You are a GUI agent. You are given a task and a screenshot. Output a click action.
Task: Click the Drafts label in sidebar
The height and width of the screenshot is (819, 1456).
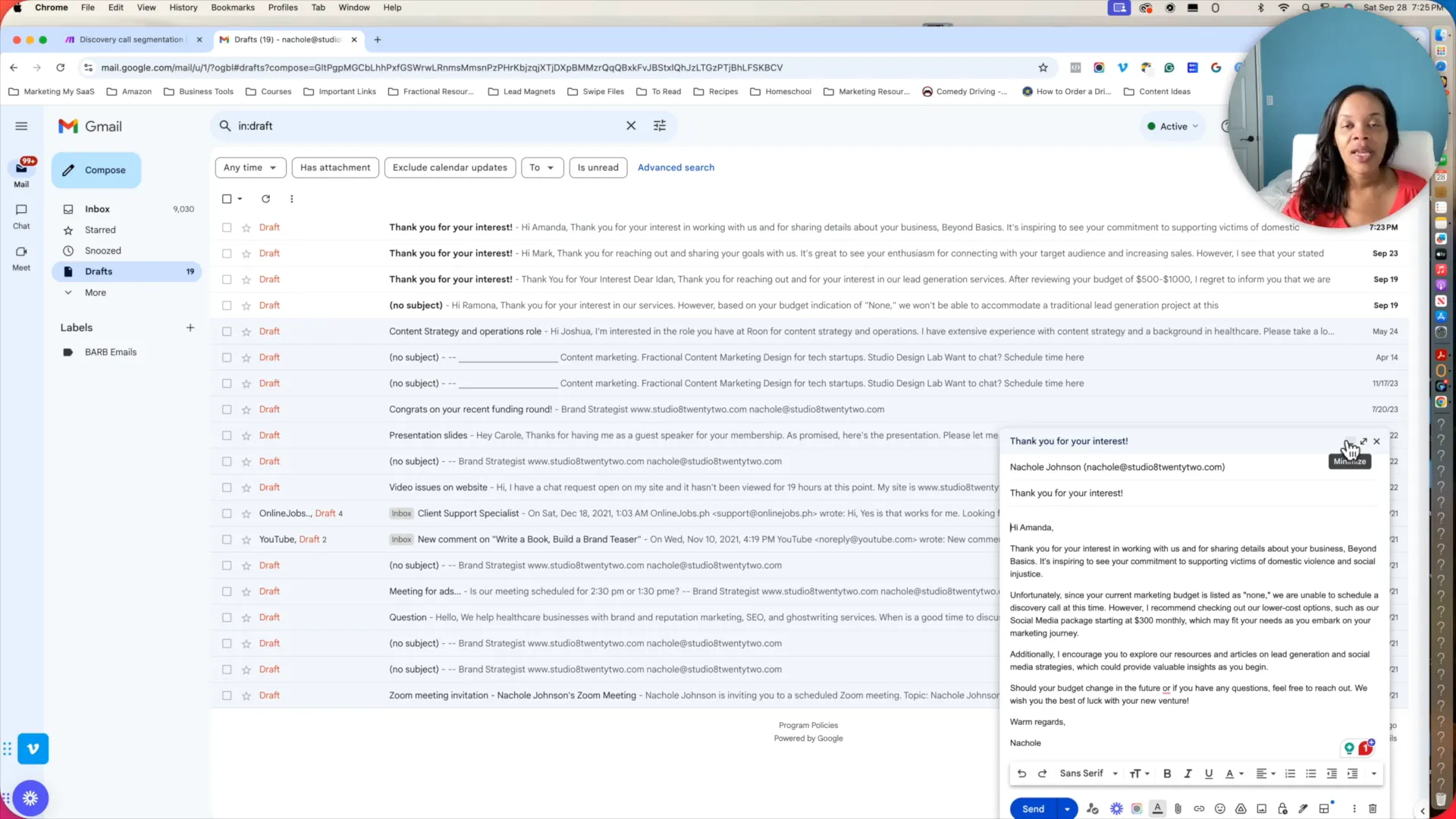pyautogui.click(x=98, y=271)
